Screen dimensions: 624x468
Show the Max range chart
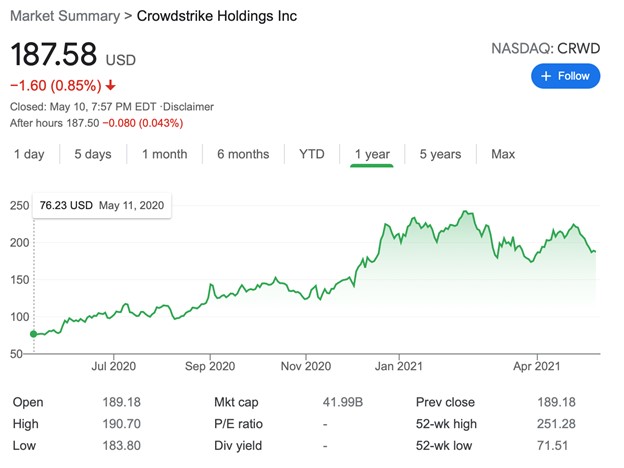tap(503, 154)
